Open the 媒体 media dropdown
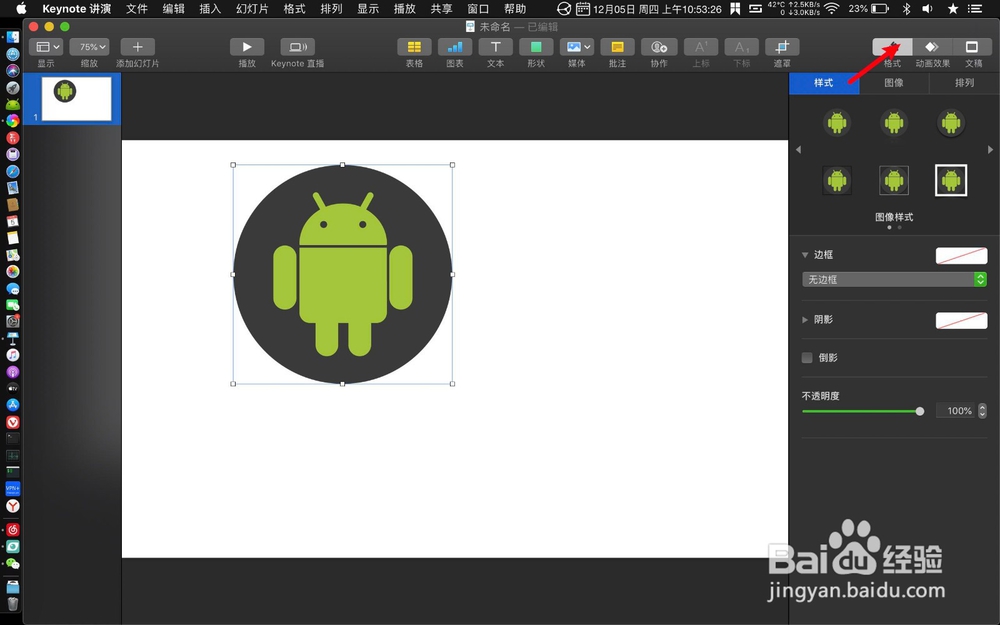1000x625 pixels. click(577, 47)
